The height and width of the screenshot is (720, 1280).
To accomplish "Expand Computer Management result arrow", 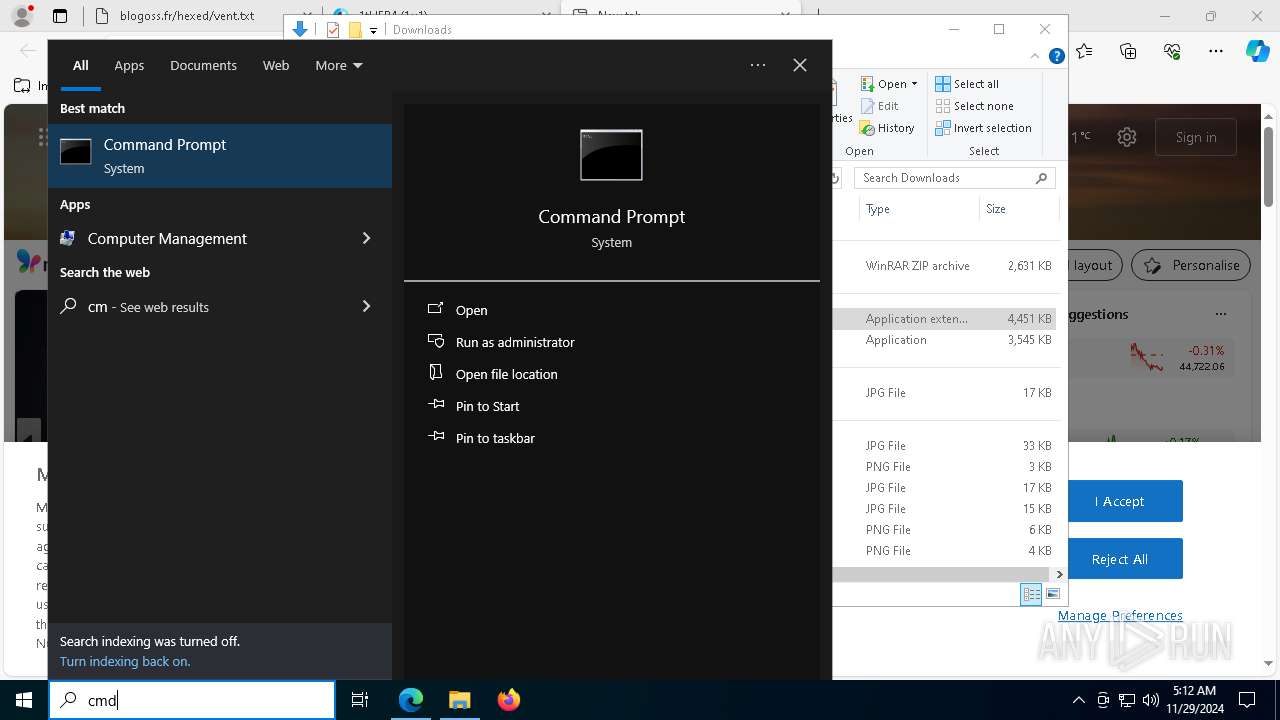I will tap(366, 238).
